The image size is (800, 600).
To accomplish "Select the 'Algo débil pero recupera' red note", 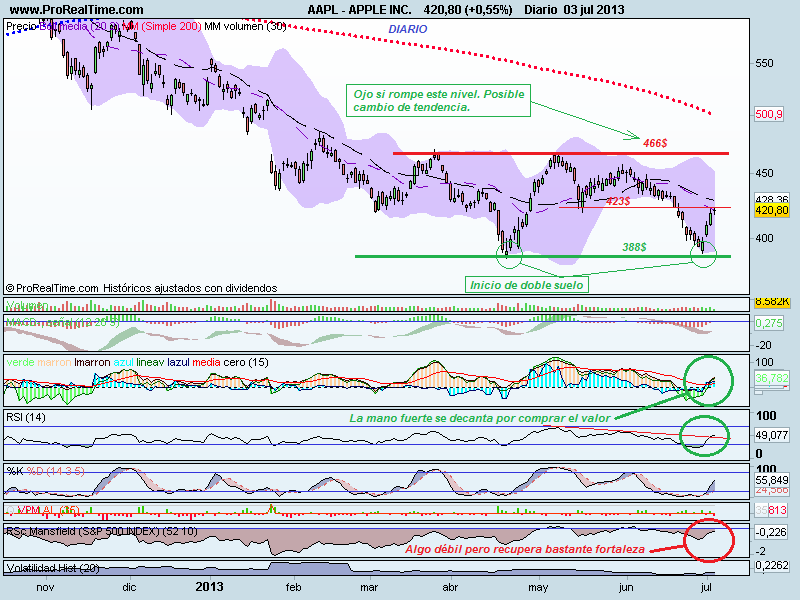I will click(525, 549).
